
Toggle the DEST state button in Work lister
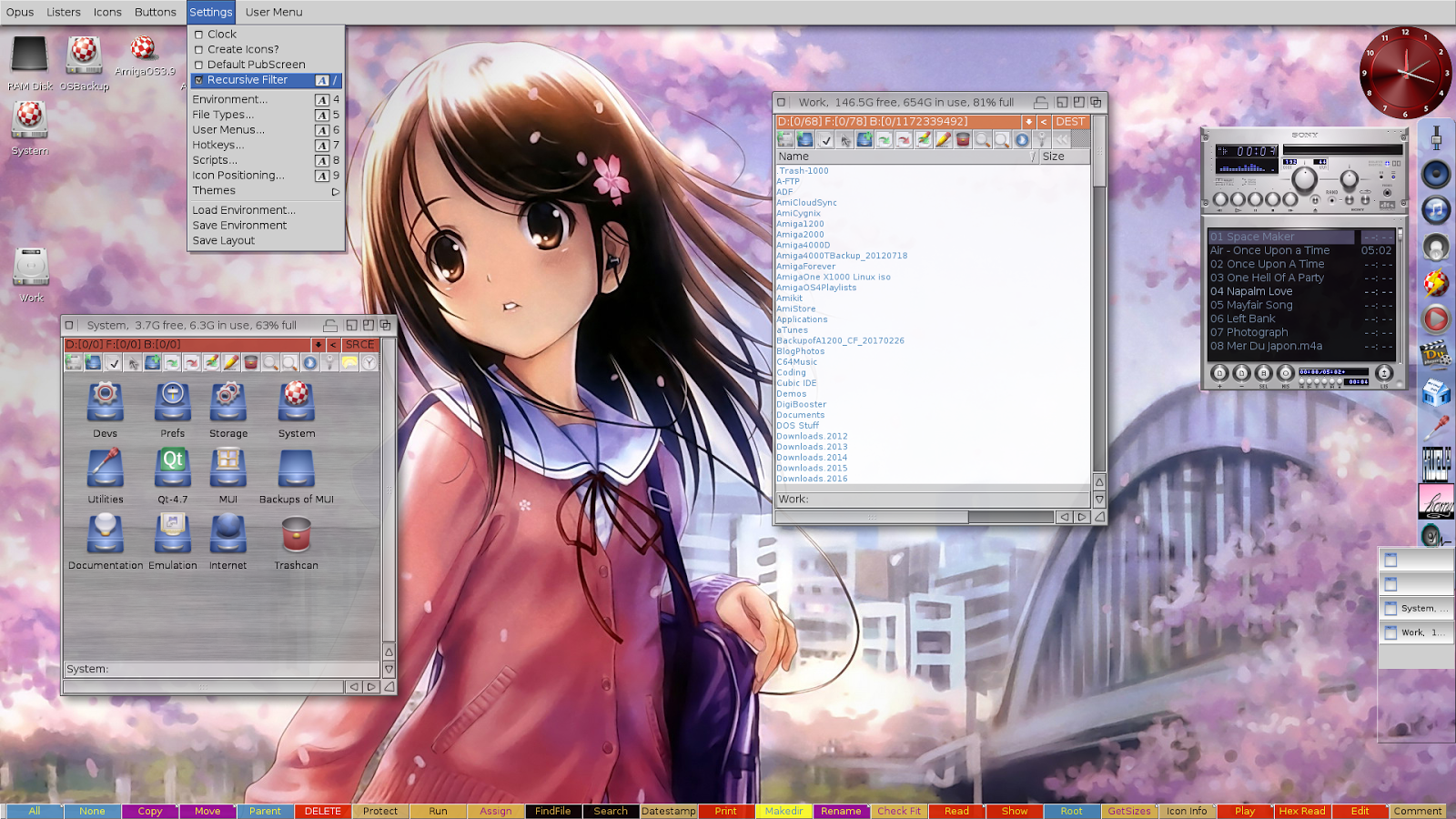(x=1070, y=122)
